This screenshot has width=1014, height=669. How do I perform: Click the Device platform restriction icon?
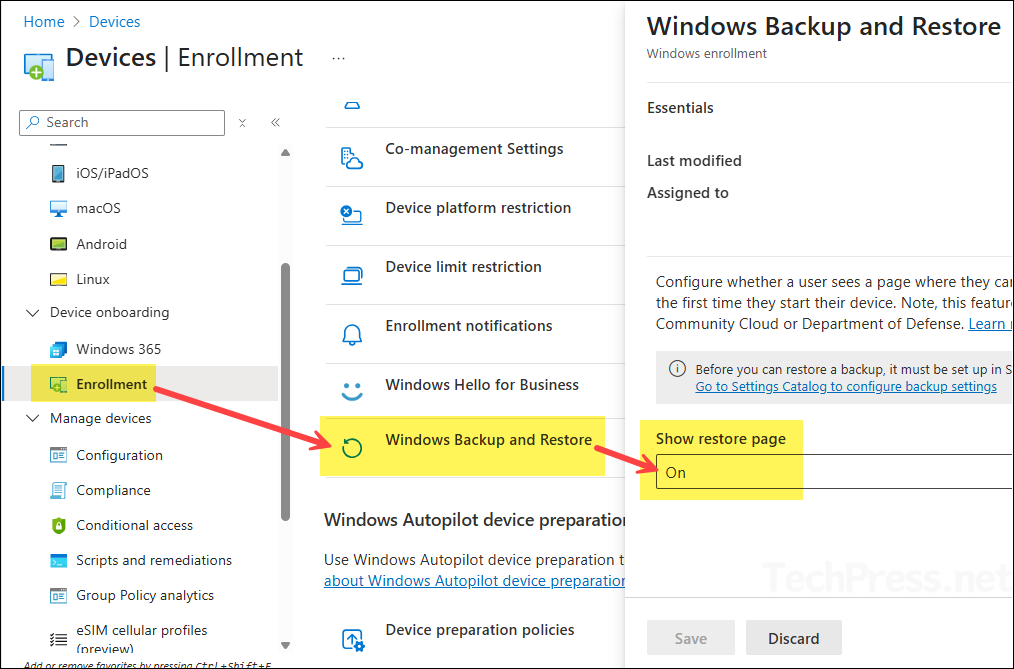(x=351, y=215)
